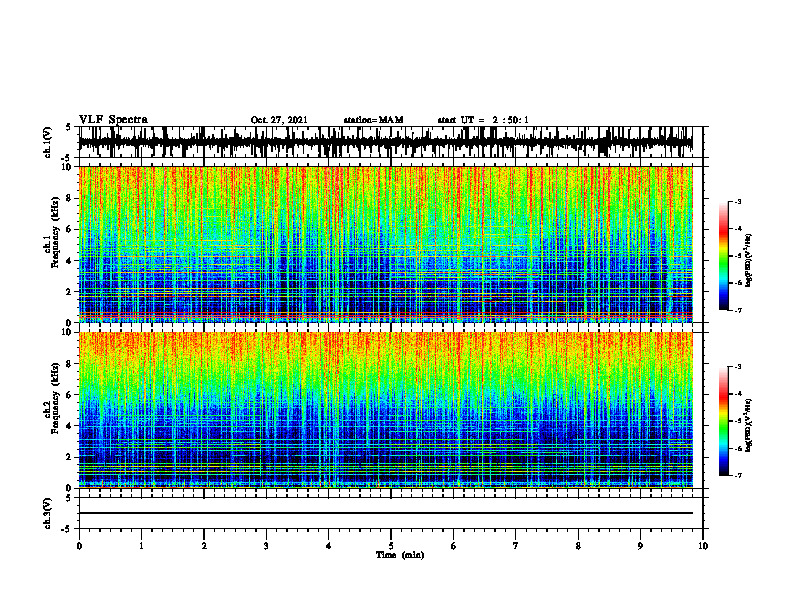This screenshot has height=612, width=792.
Task: Click the "-5" tick on ch.1(V) axis
Action: (x=67, y=158)
